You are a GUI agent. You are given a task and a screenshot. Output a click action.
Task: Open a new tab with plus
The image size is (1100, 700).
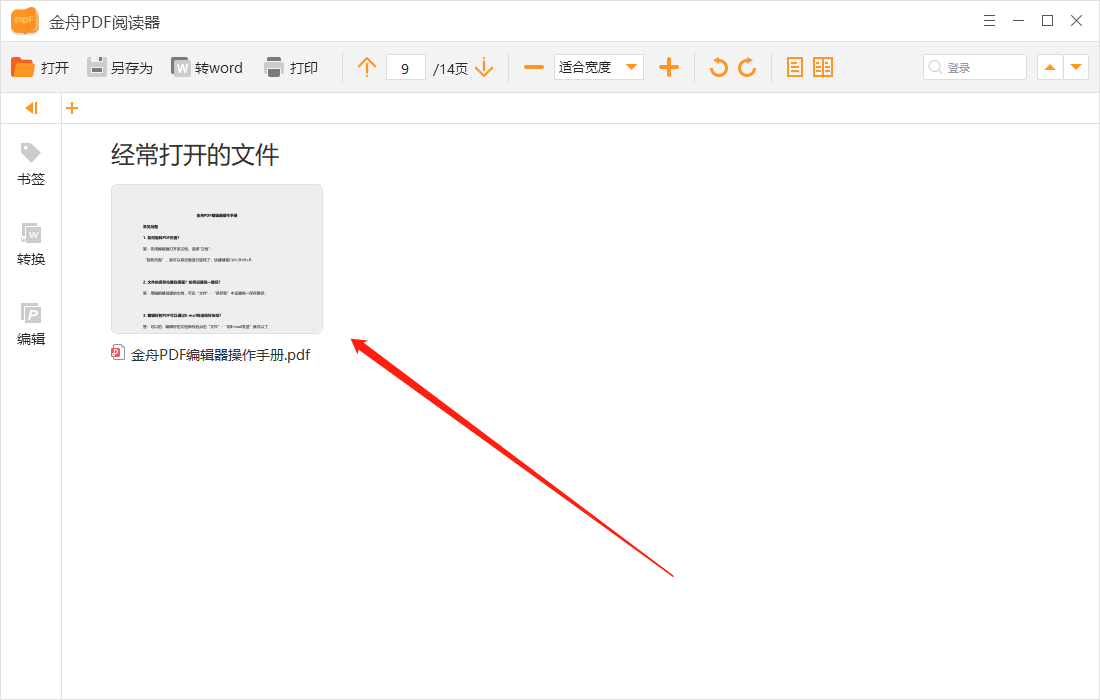point(71,107)
